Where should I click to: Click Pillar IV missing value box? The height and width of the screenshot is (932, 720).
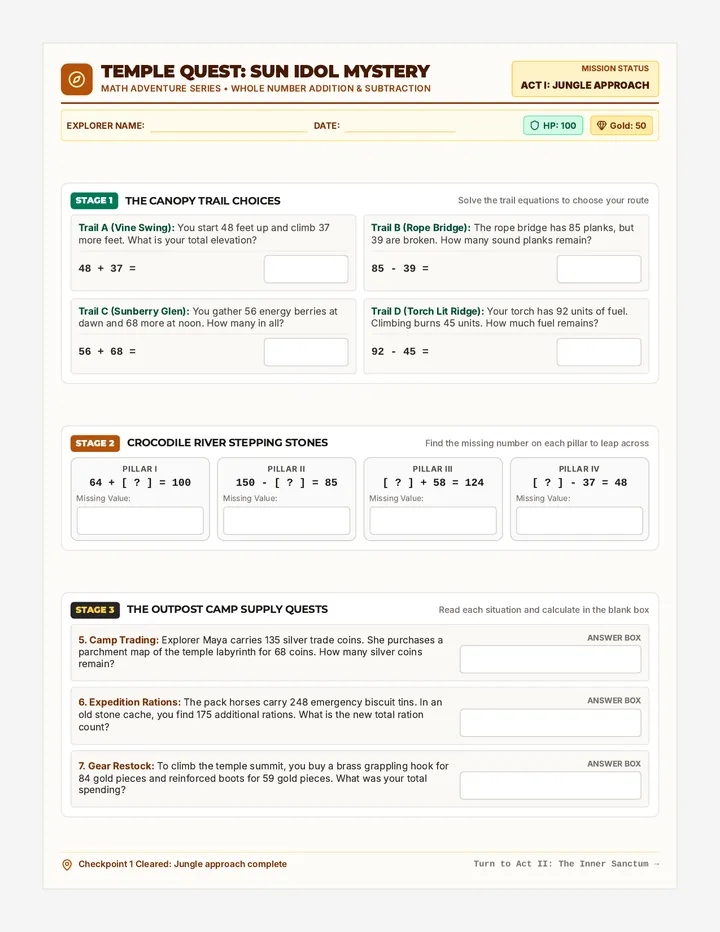(x=580, y=521)
